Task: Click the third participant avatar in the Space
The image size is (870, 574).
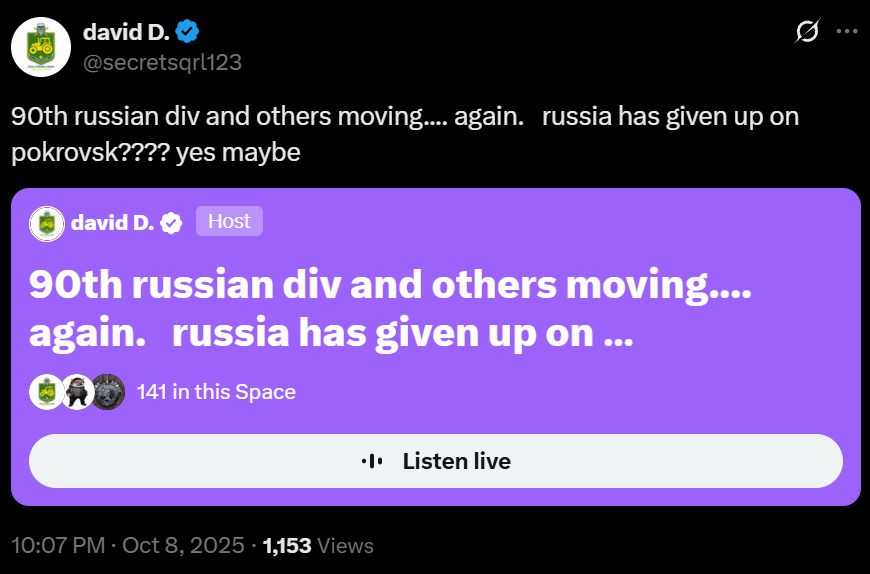Action: click(x=108, y=392)
